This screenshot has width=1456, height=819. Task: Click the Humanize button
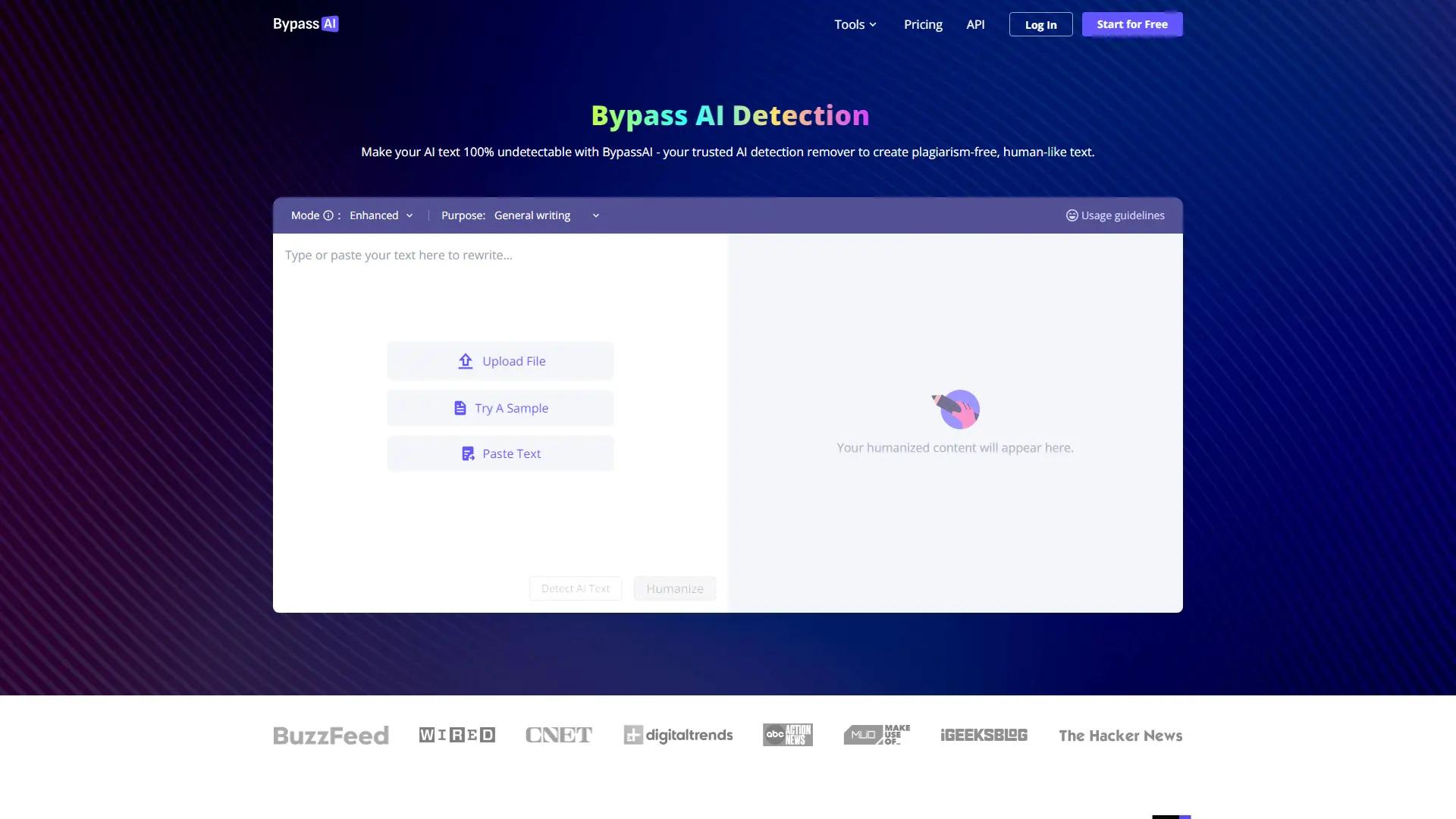[674, 588]
